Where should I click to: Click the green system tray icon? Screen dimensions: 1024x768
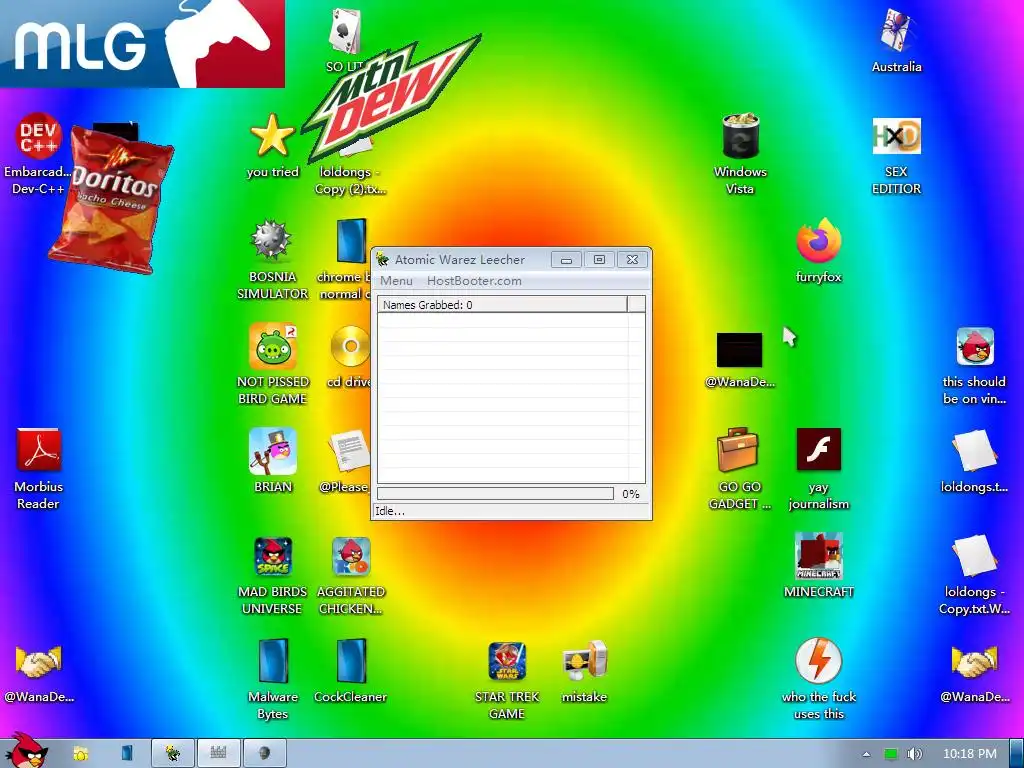click(x=890, y=754)
